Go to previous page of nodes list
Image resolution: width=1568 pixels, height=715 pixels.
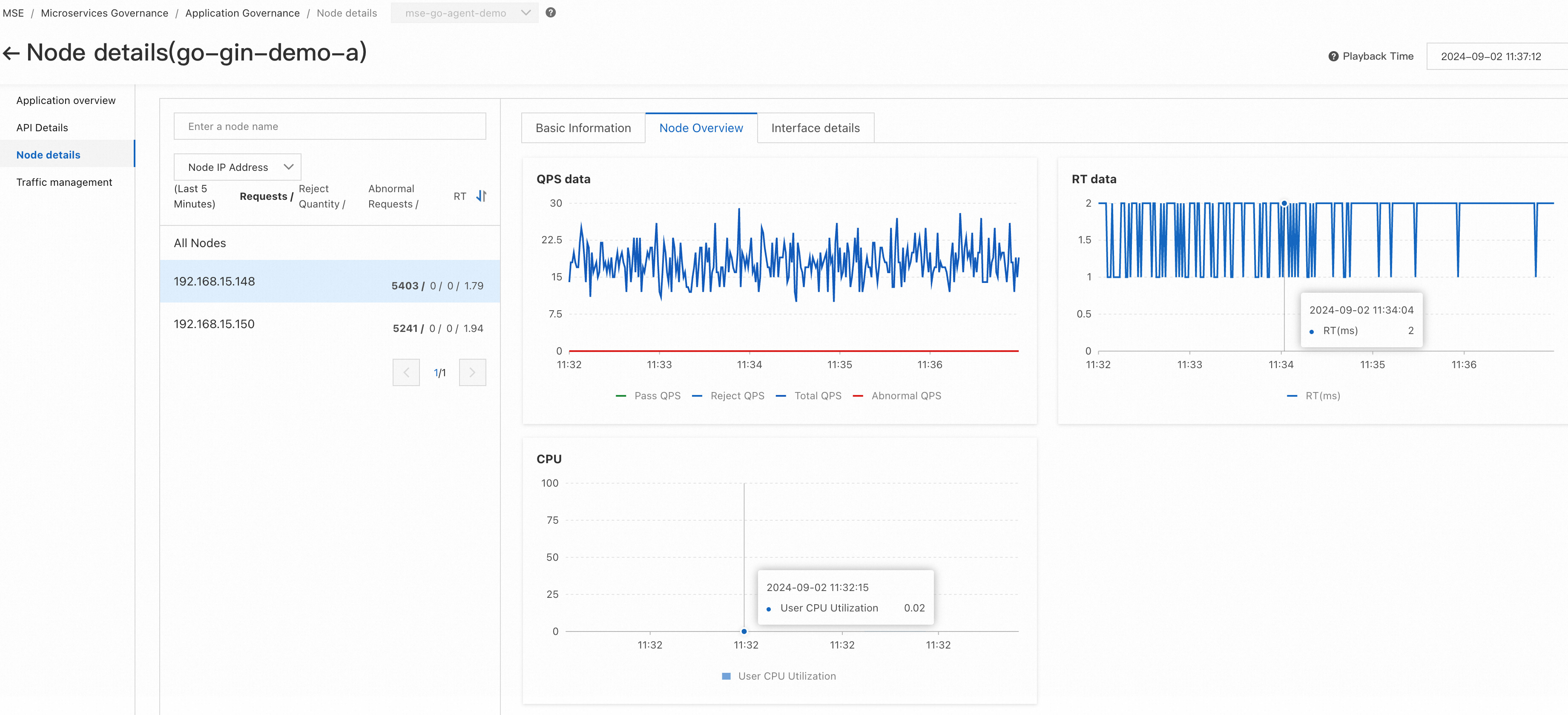tap(406, 372)
